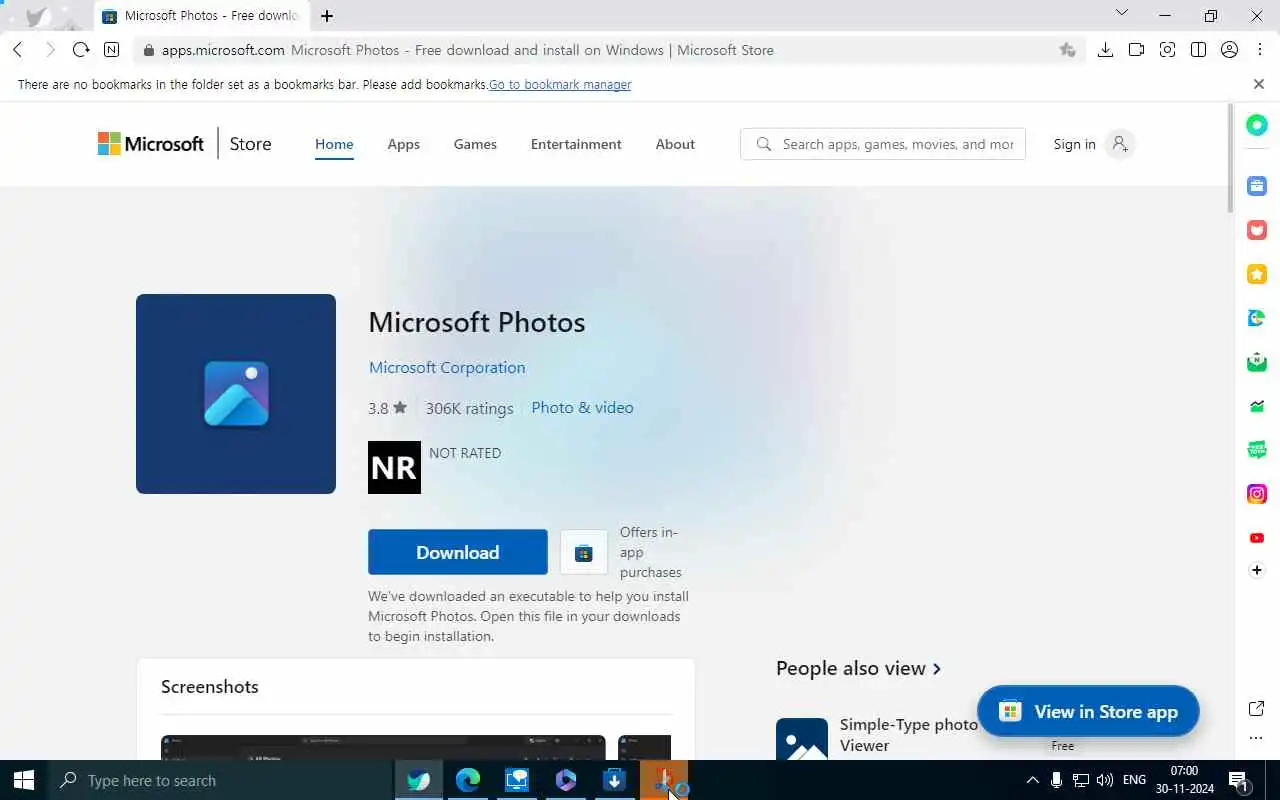This screenshot has width=1280, height=800.
Task: Open the Microsoft Store download icon in the taskbar
Action: pos(614,780)
